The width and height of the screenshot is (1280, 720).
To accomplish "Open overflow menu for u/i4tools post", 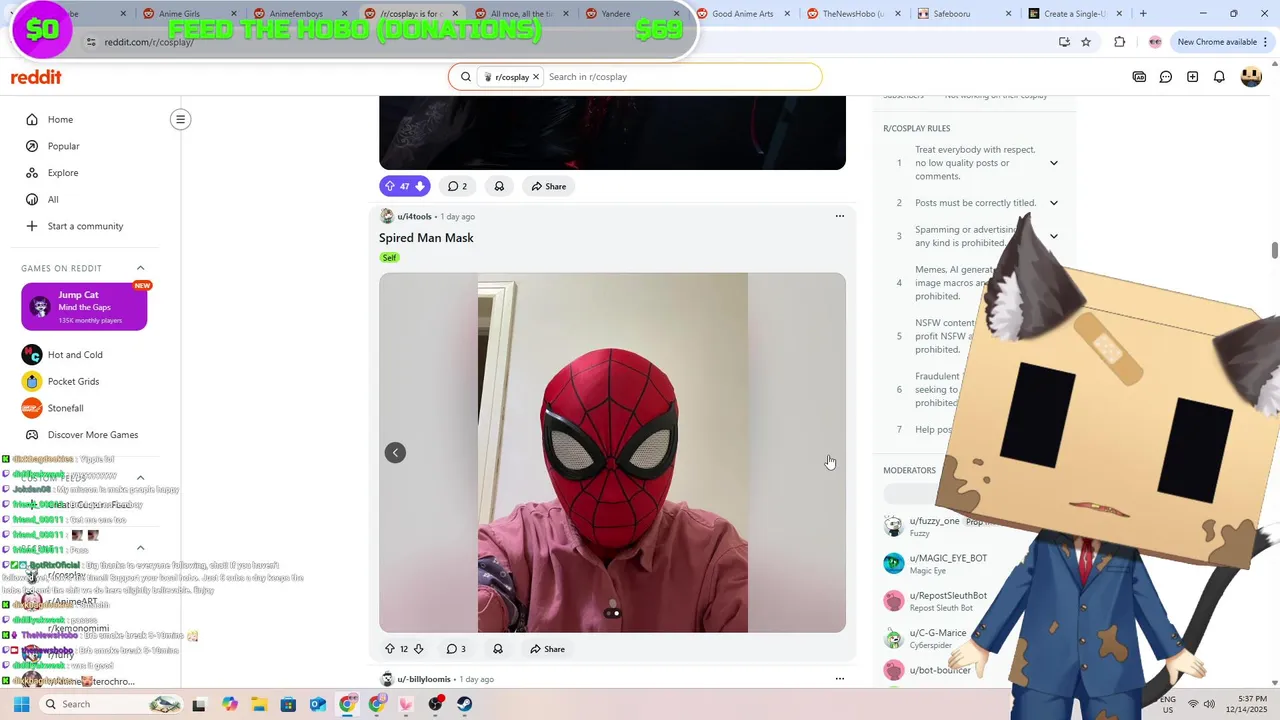I will [x=840, y=216].
